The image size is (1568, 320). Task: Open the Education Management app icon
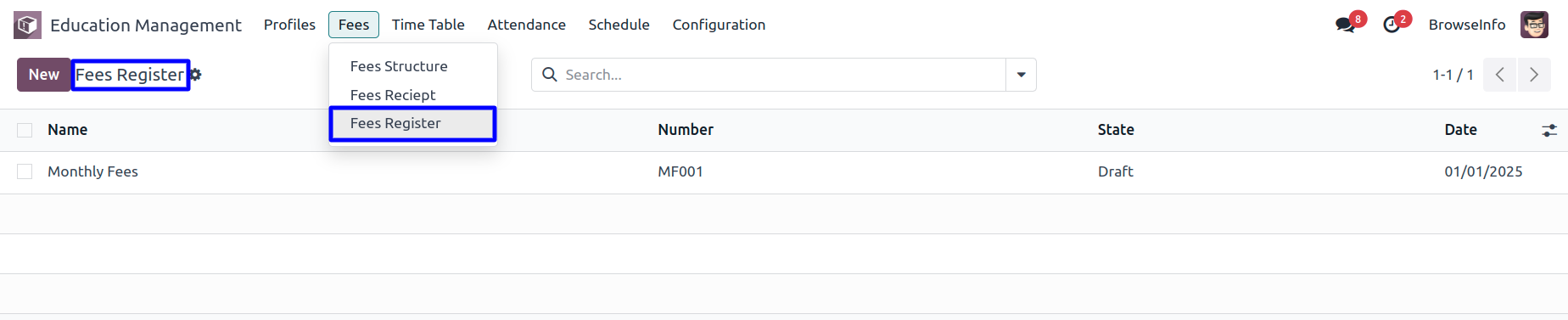[x=27, y=25]
